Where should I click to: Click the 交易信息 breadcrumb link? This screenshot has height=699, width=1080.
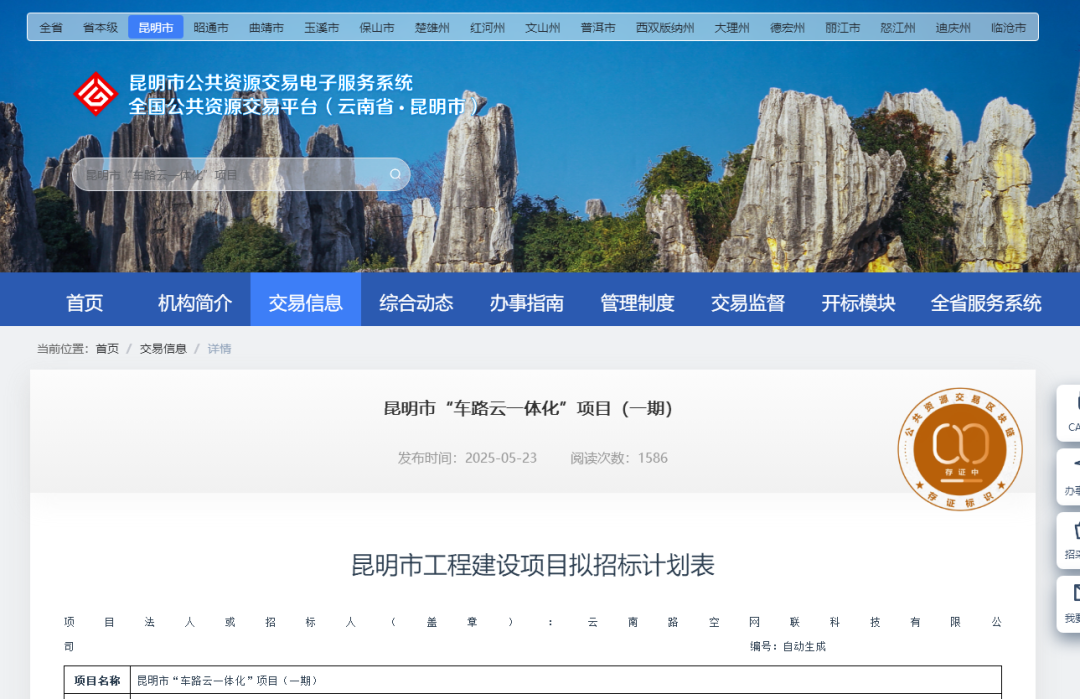163,349
